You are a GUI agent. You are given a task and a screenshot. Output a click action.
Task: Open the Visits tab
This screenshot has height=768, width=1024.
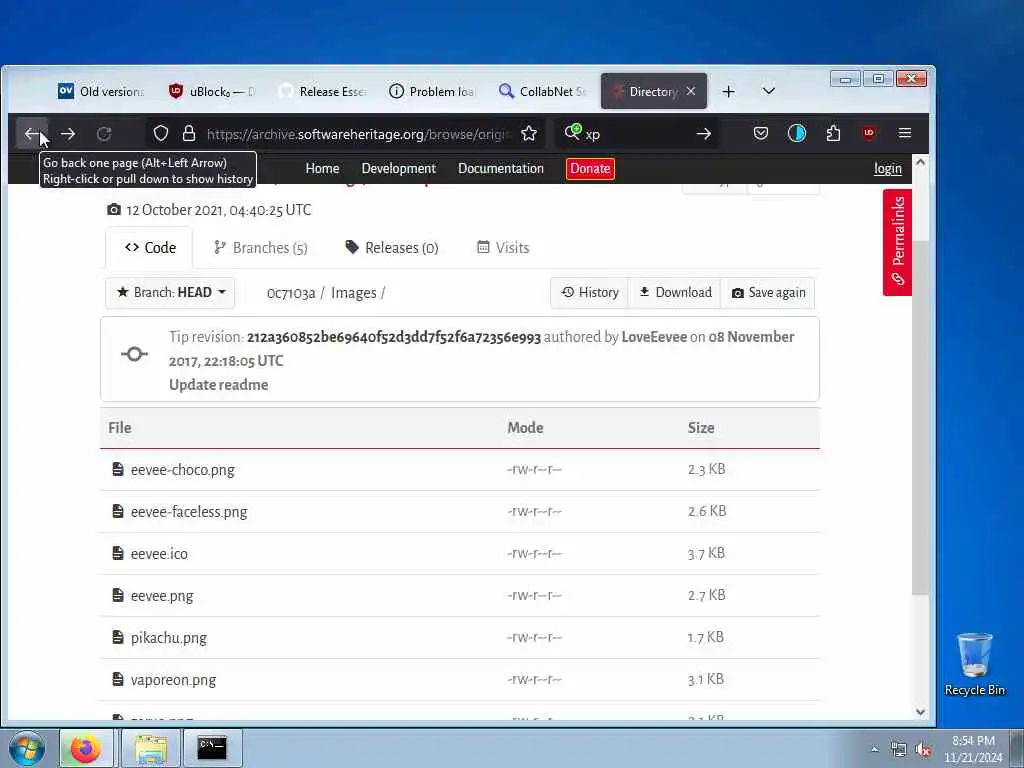click(x=503, y=248)
